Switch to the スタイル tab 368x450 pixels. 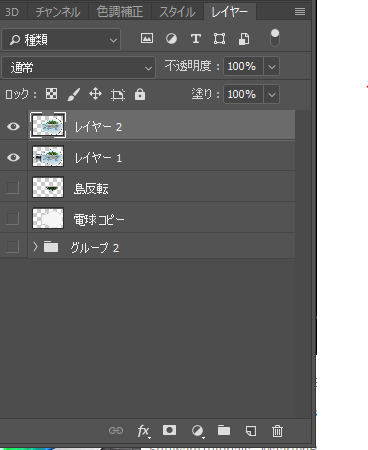point(177,12)
